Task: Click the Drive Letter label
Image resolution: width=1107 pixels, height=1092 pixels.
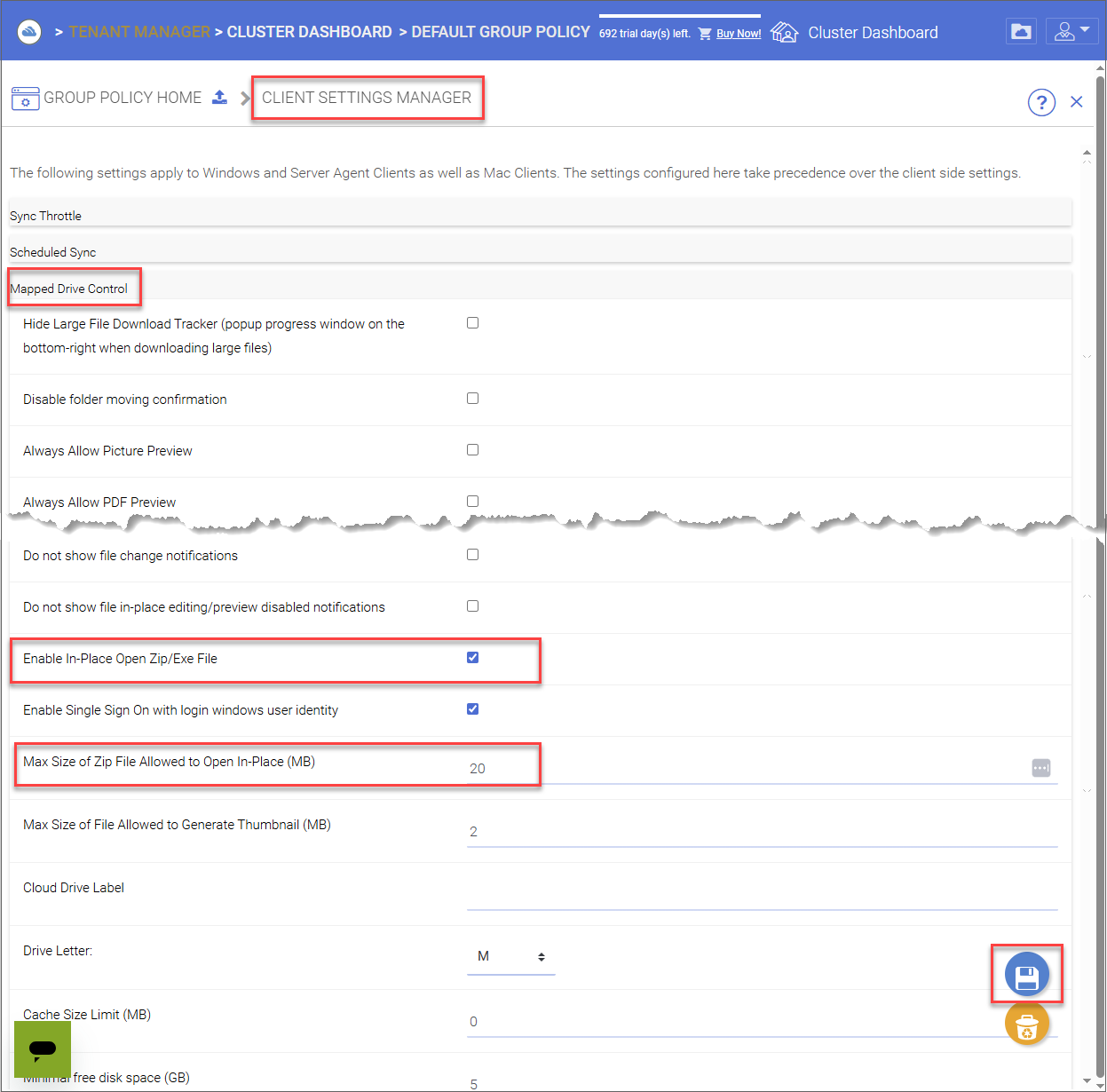Action: pyautogui.click(x=58, y=951)
